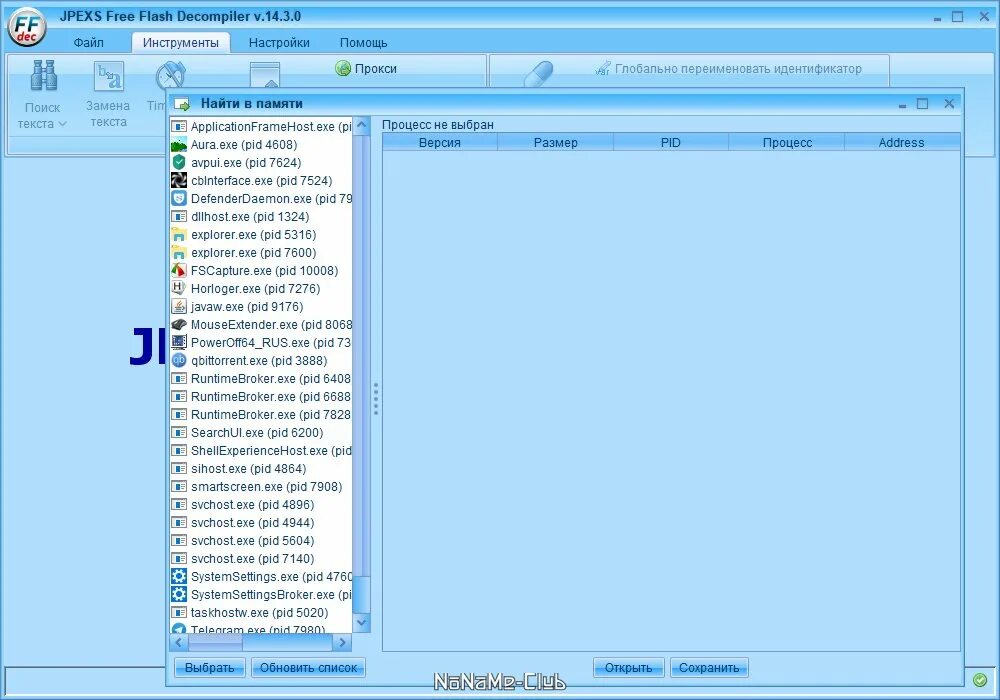Click the FSCapture.exe icon
1000x700 pixels.
tap(179, 270)
